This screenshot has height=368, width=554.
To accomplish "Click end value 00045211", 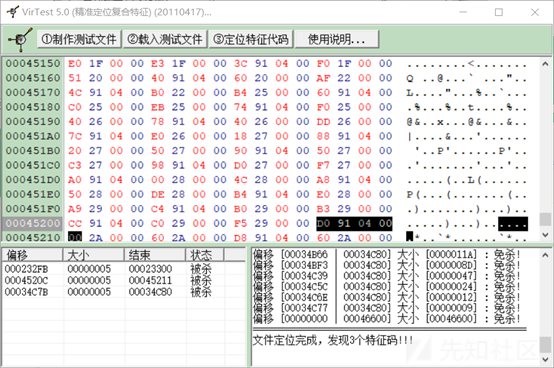I will 150,280.
